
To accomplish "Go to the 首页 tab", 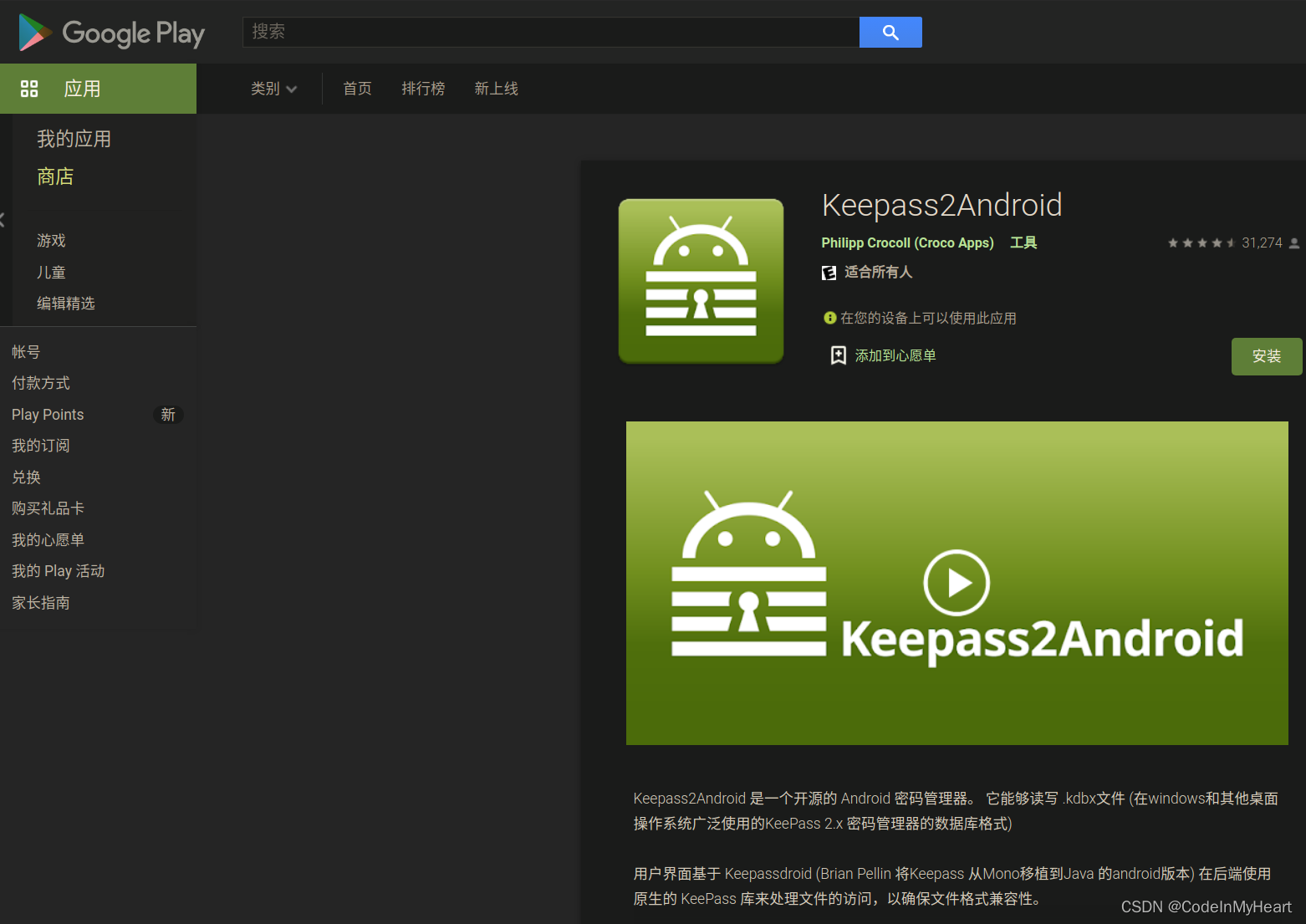I will [357, 89].
